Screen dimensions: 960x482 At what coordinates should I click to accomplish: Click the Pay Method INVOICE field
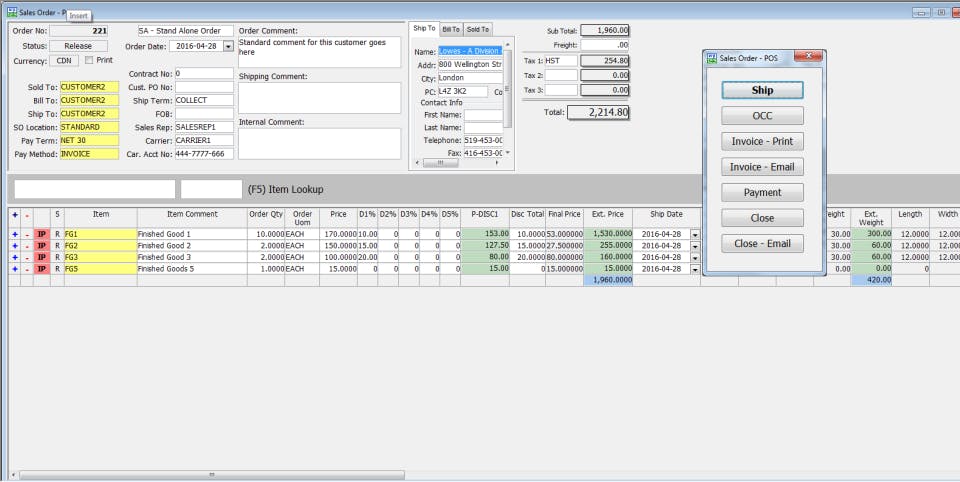pos(89,154)
